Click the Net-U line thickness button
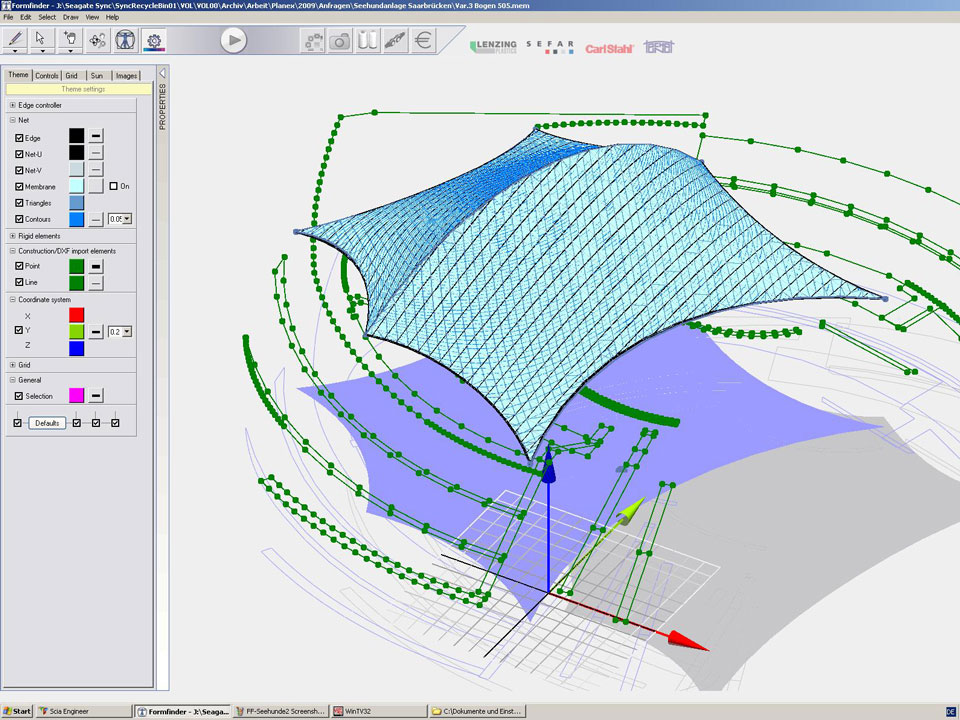Image resolution: width=960 pixels, height=720 pixels. tap(95, 153)
